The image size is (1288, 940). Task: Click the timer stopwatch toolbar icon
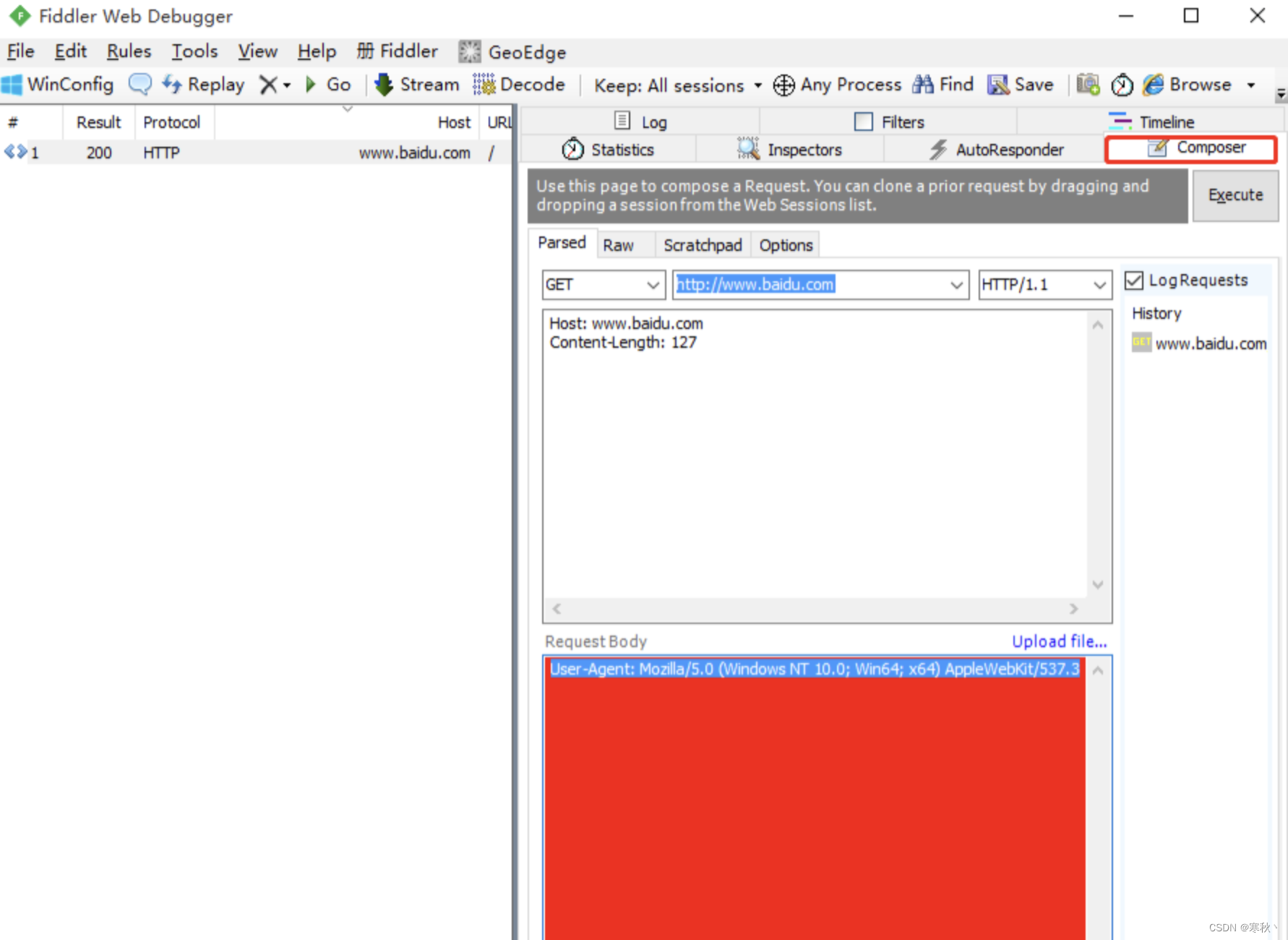tap(1122, 85)
